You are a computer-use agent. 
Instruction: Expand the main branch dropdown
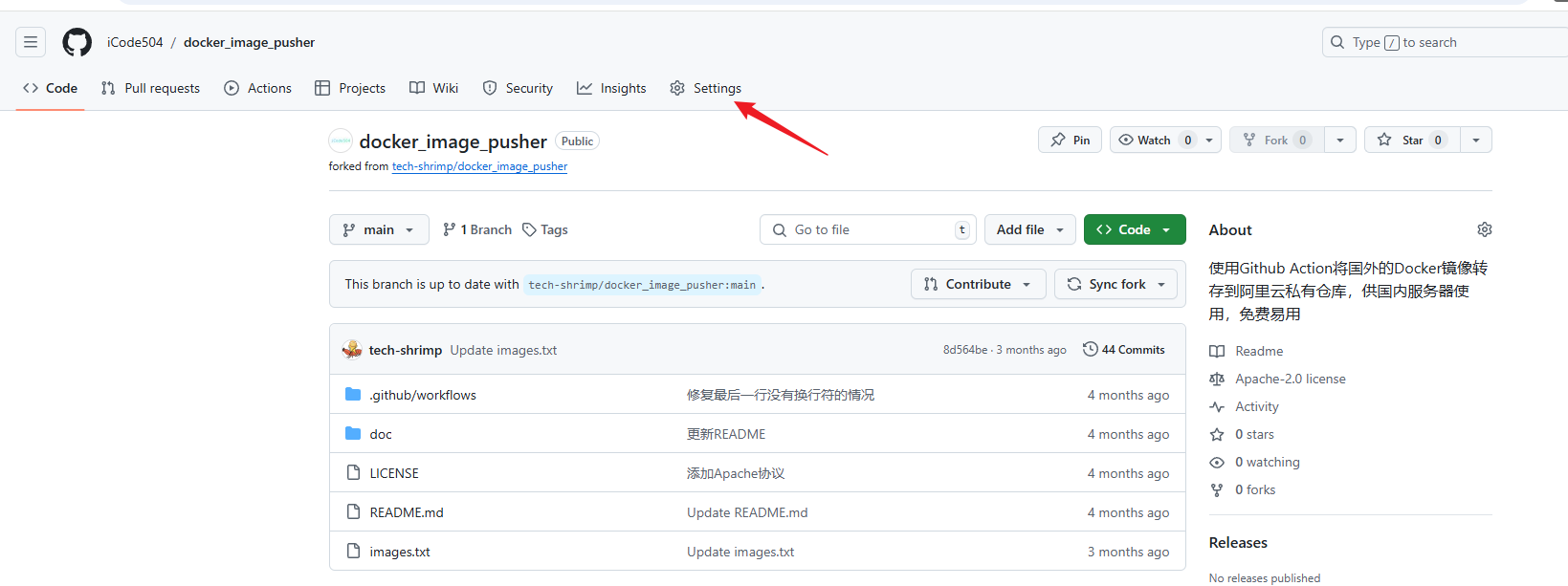click(379, 229)
